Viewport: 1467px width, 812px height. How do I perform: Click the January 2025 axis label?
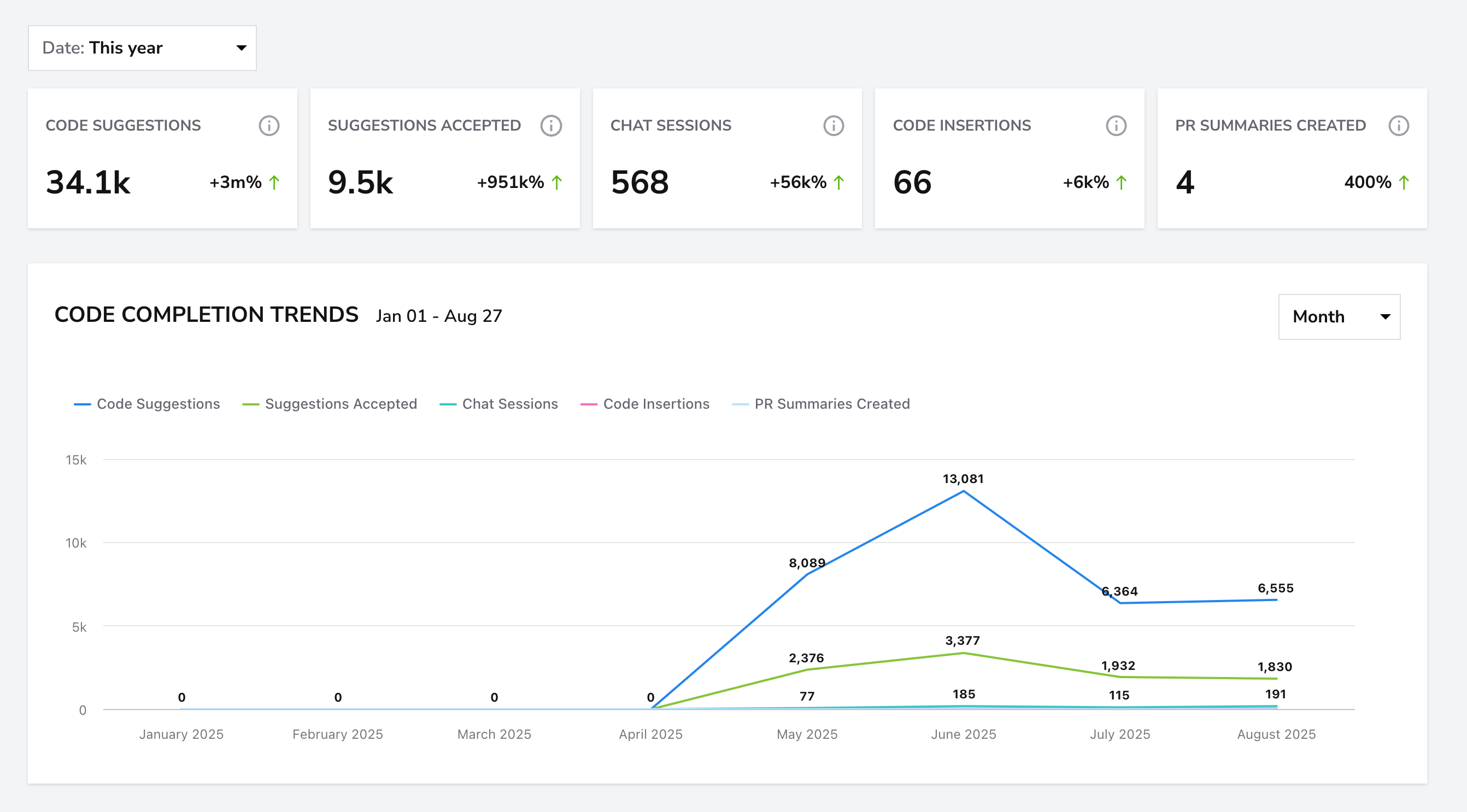coord(181,734)
